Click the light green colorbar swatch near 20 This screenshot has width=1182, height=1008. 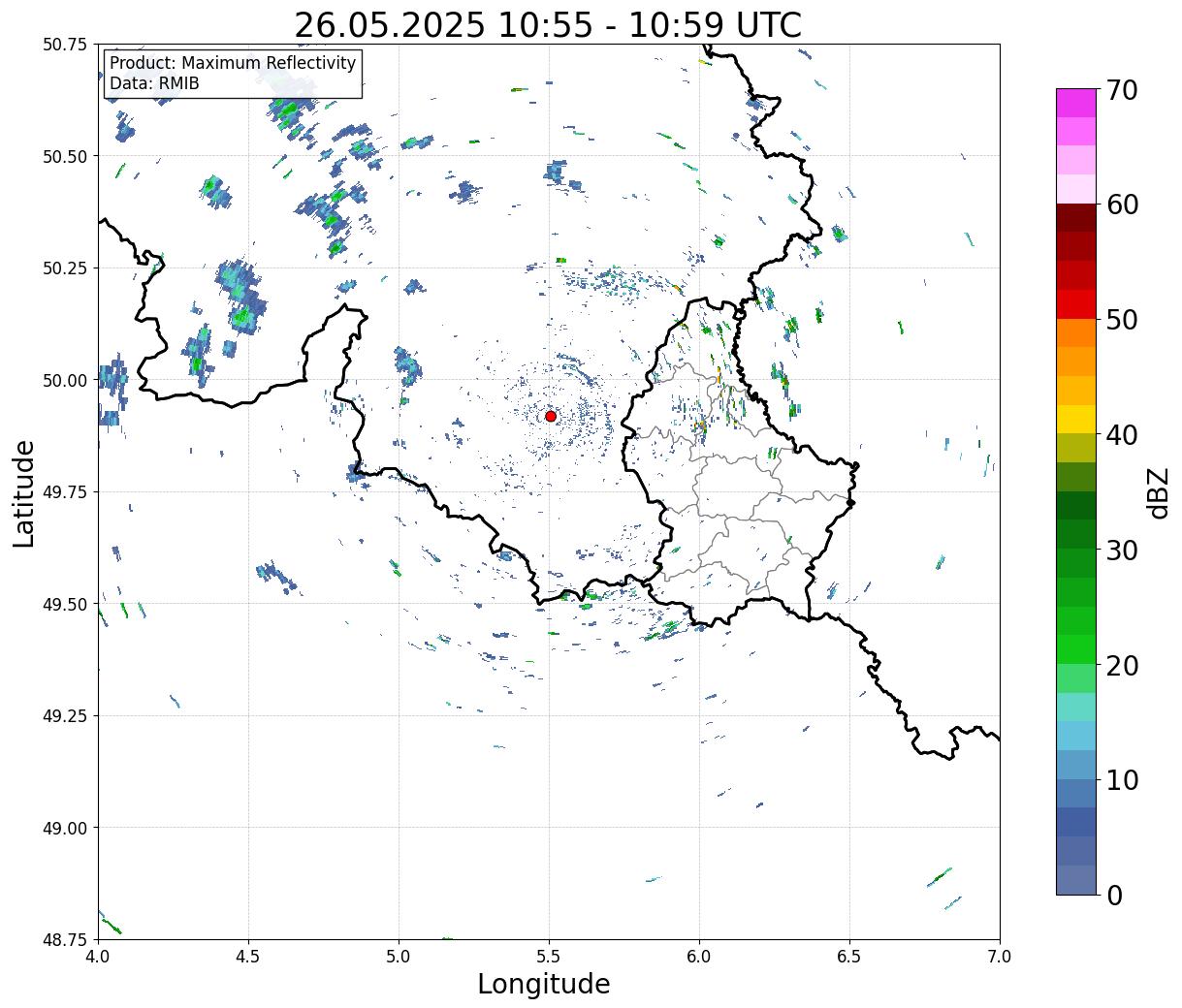coord(1076,677)
